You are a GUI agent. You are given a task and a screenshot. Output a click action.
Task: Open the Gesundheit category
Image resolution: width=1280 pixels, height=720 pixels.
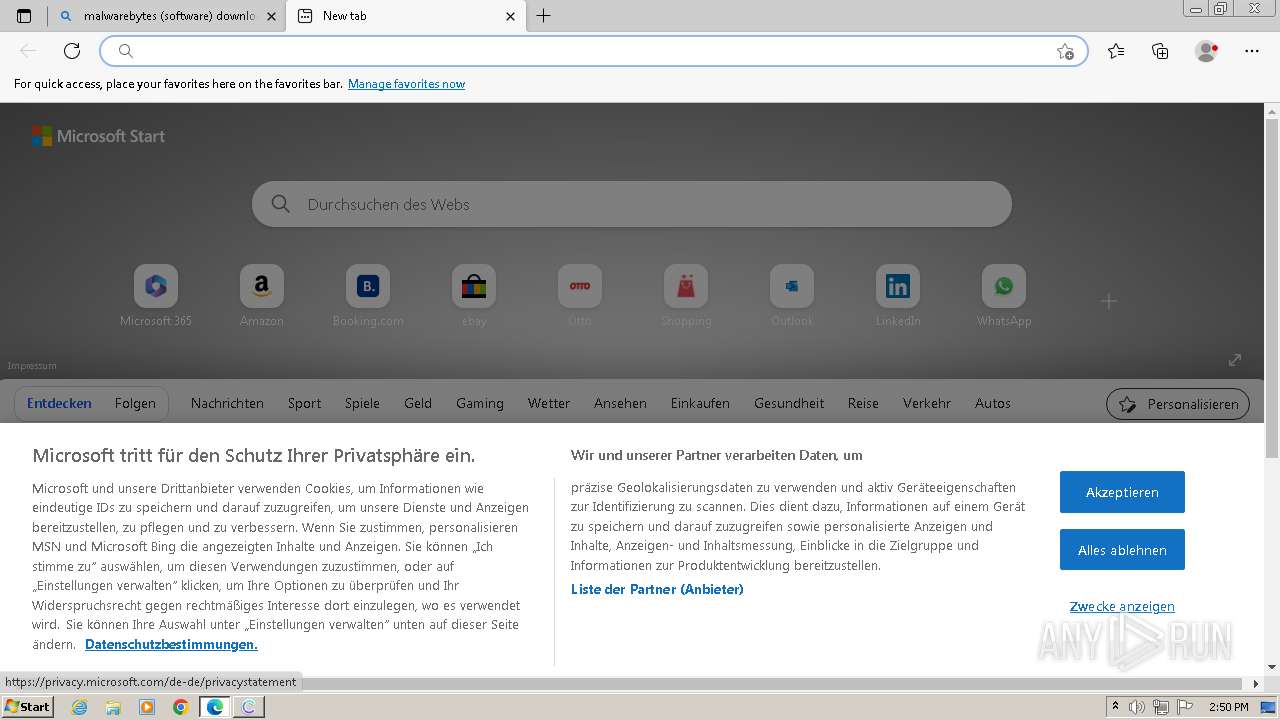(789, 403)
